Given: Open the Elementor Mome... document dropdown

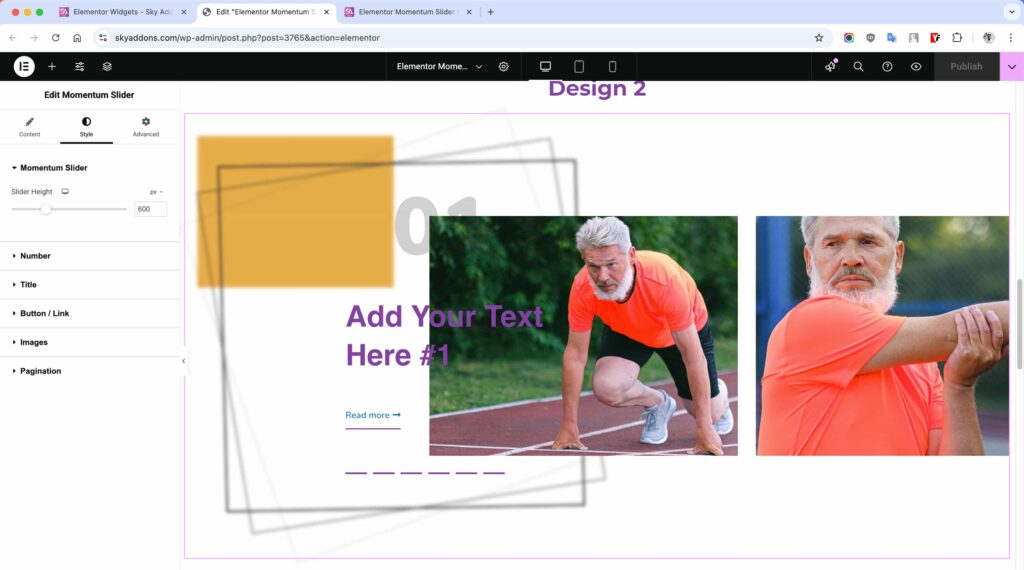Looking at the screenshot, I should (x=439, y=66).
